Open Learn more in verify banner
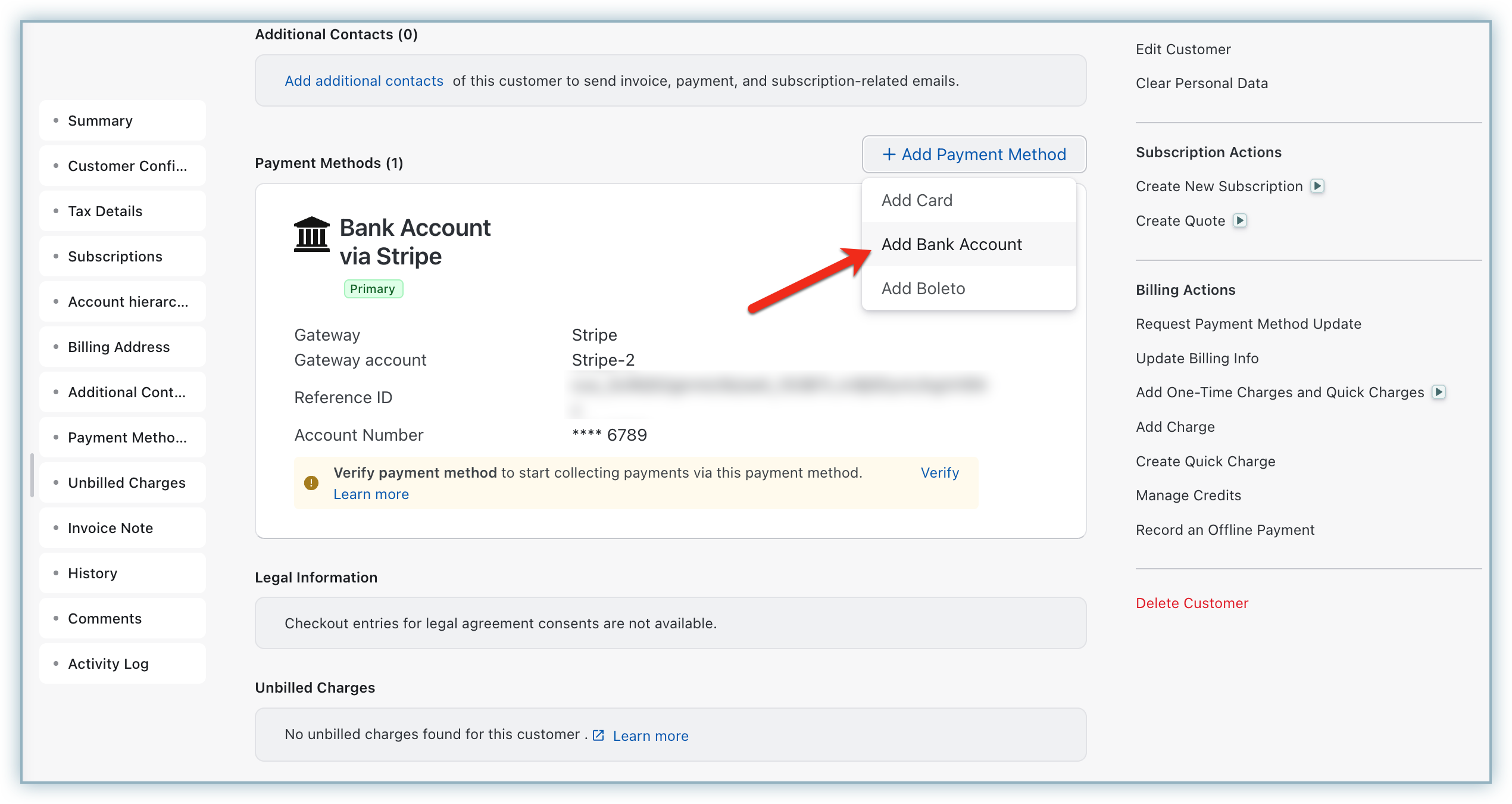This screenshot has height=804, width=1512. (x=371, y=494)
